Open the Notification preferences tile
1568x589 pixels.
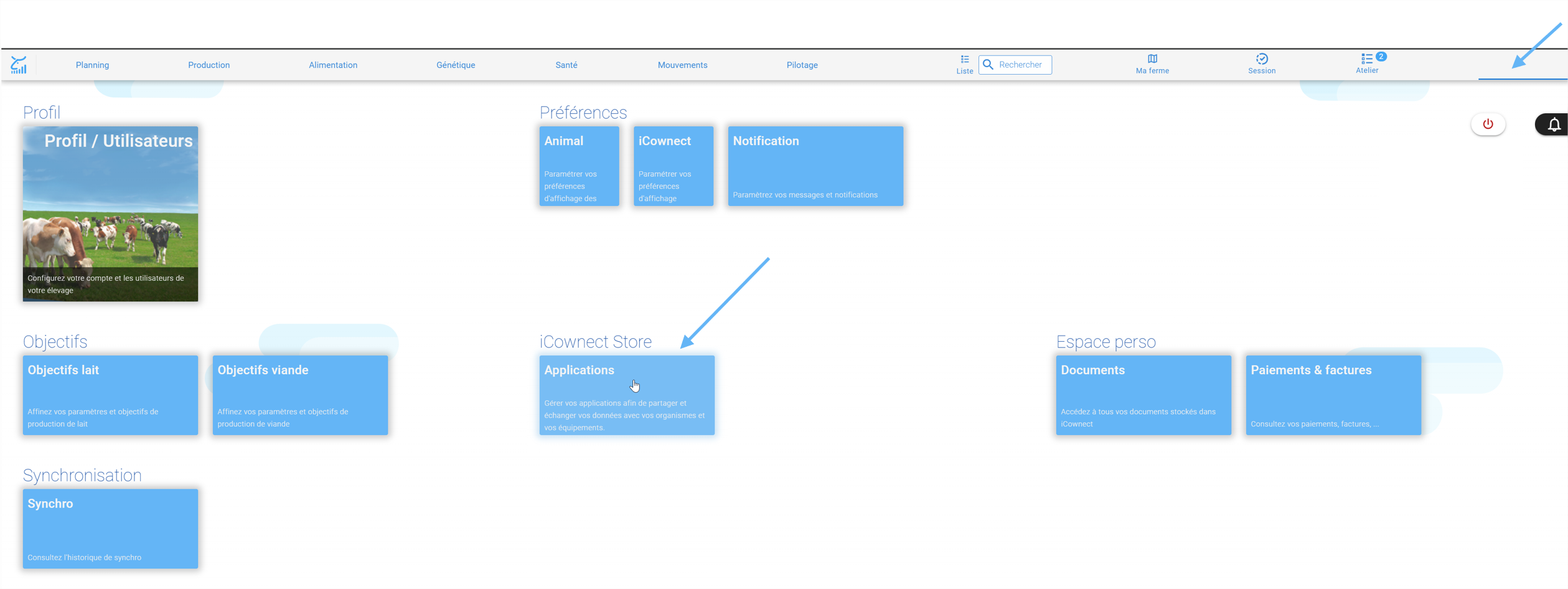(815, 166)
